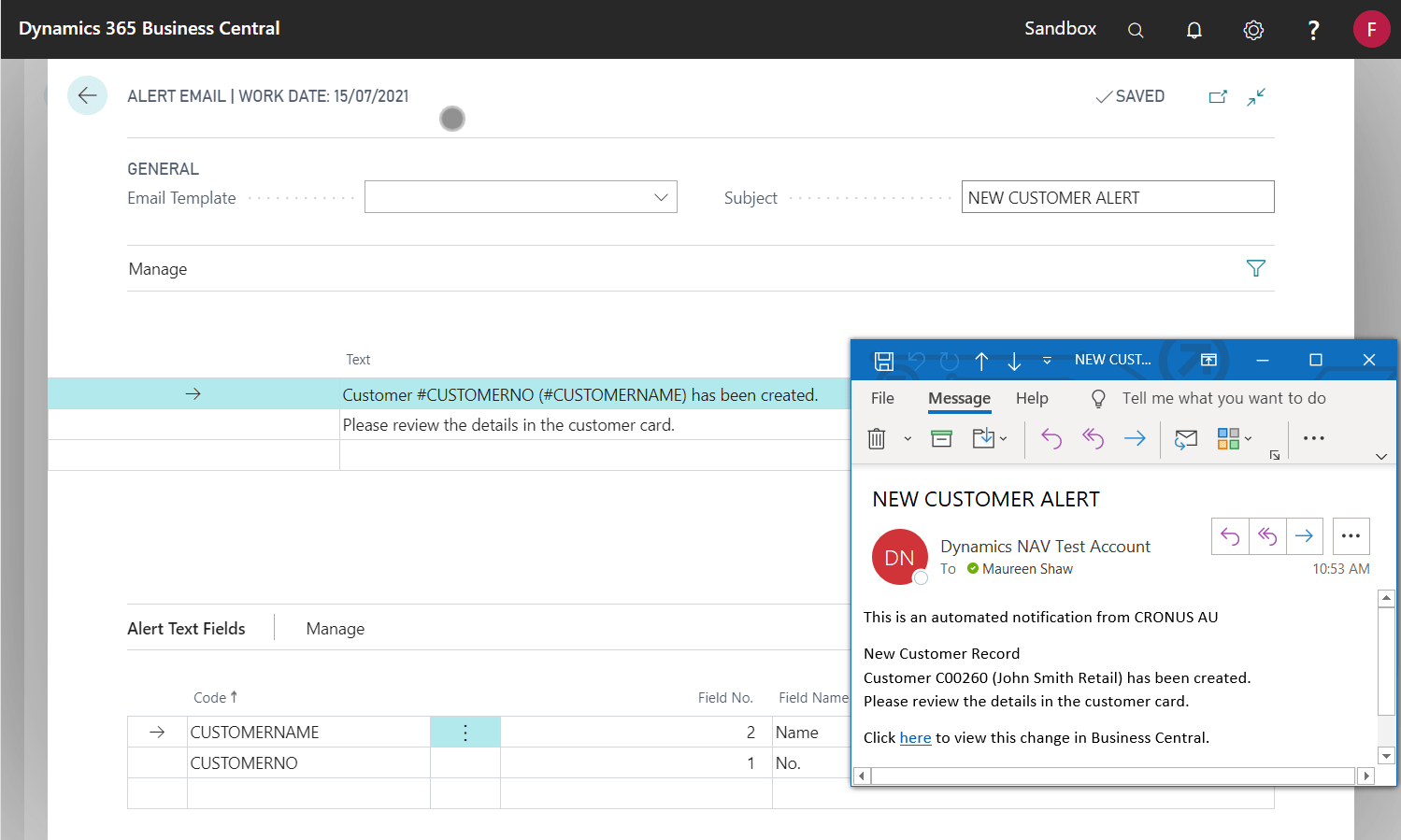Click the Sandbox environment label

1060,29
